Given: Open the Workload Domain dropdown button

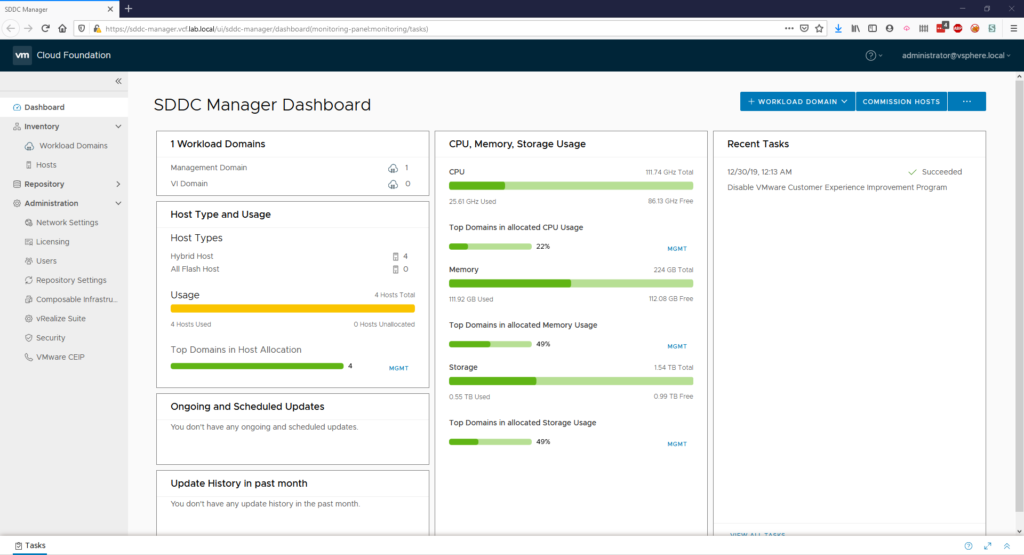Looking at the screenshot, I should pyautogui.click(x=797, y=101).
